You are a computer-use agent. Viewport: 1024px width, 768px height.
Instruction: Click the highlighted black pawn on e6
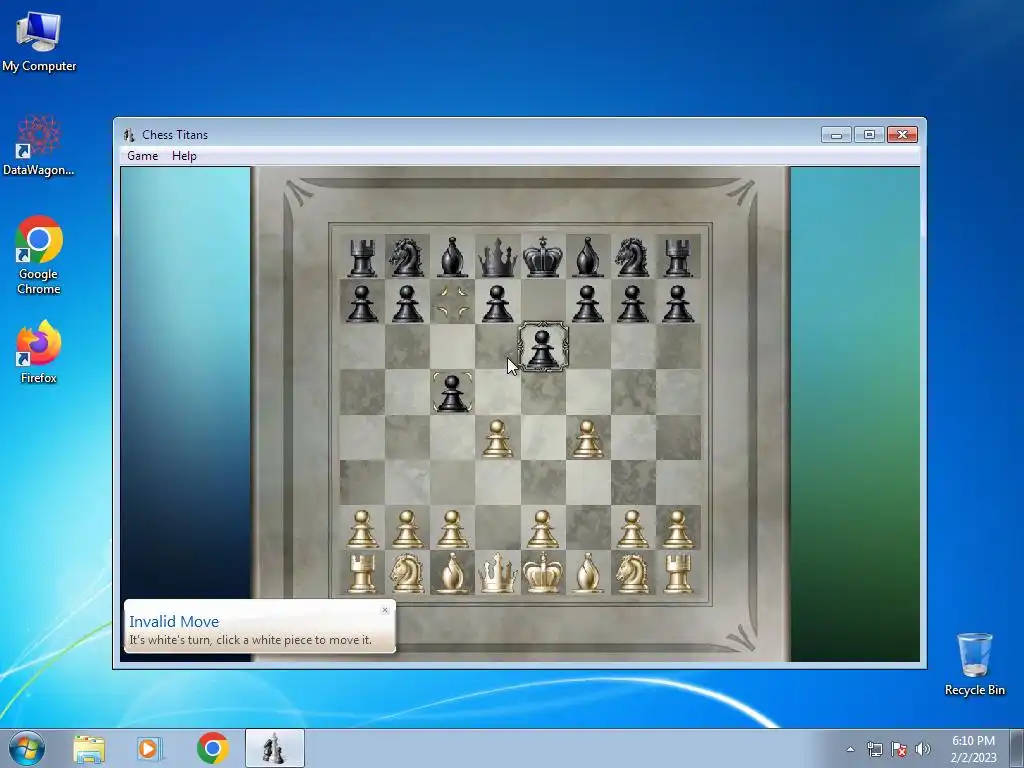543,347
